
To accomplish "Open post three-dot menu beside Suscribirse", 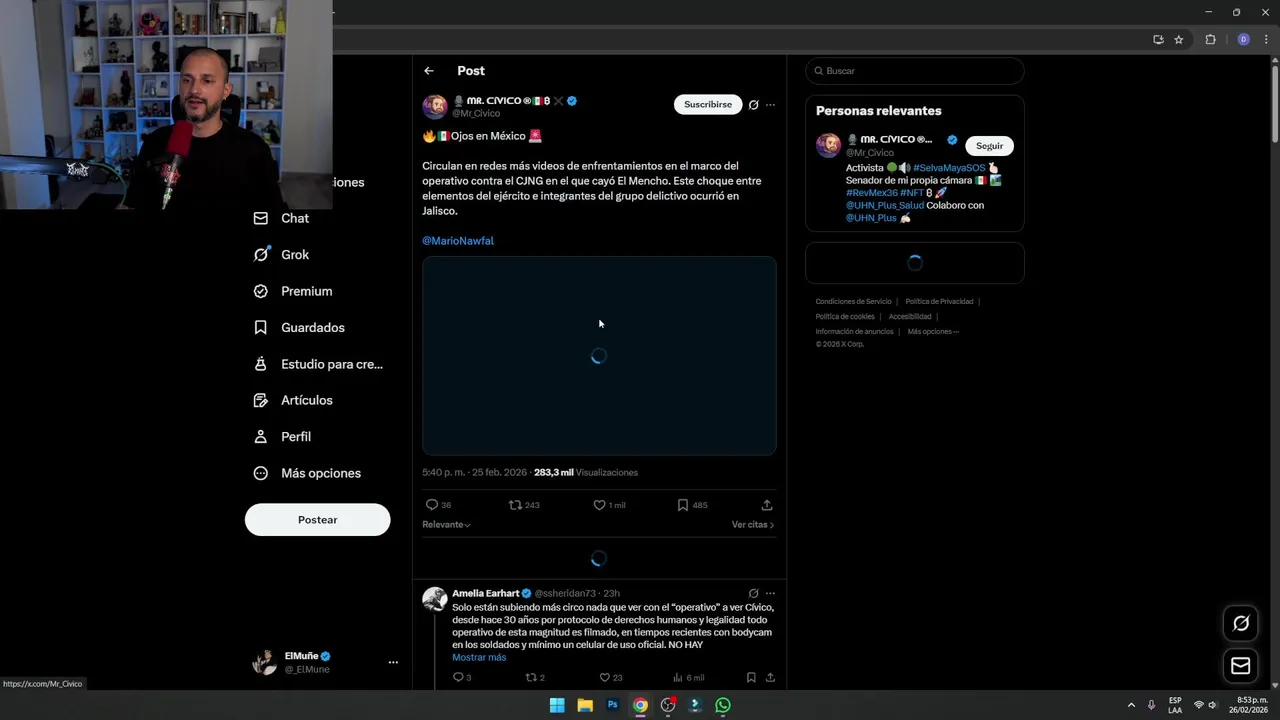I will (770, 105).
